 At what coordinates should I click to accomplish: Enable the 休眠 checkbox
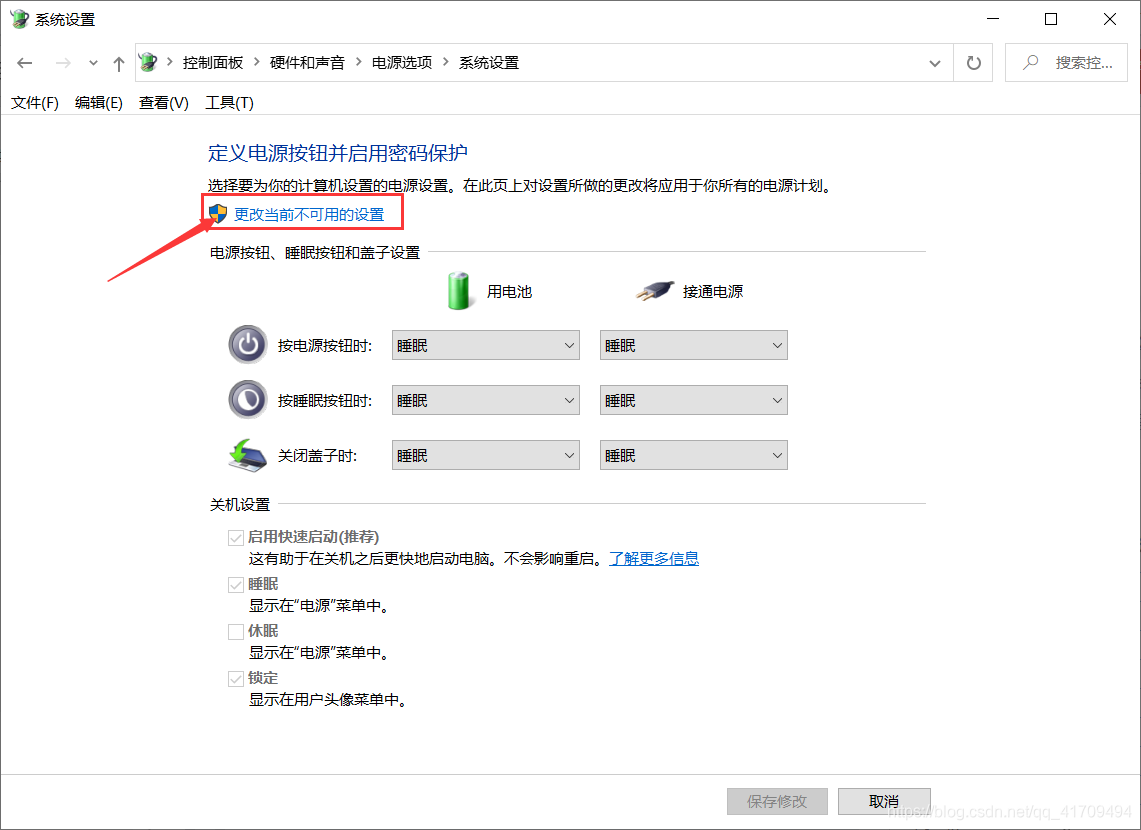[235, 631]
